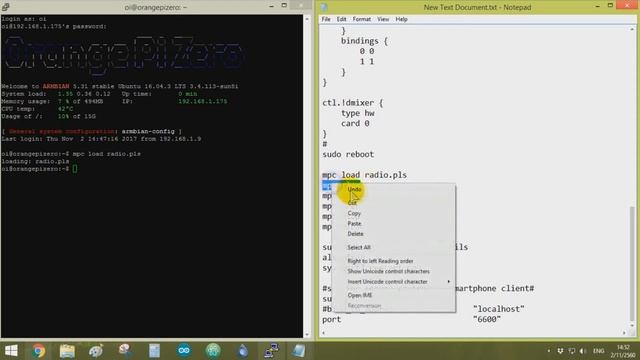The width and height of the screenshot is (640, 360).
Task: Click the '"6600"' port value in Notepad
Action: pos(487,319)
